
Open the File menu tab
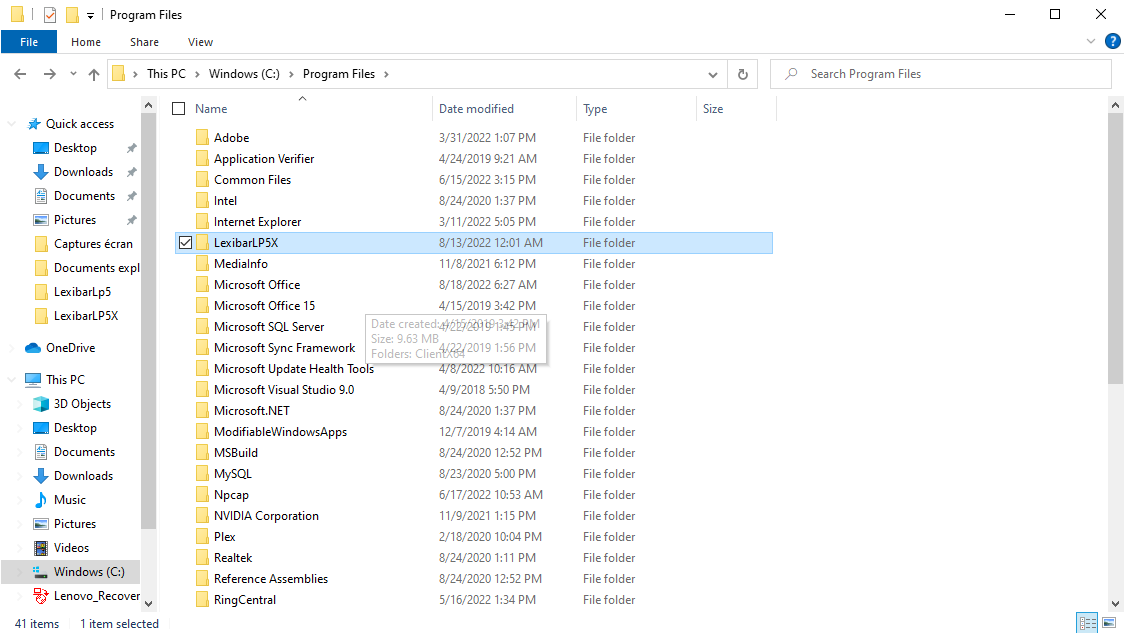pyautogui.click(x=29, y=42)
